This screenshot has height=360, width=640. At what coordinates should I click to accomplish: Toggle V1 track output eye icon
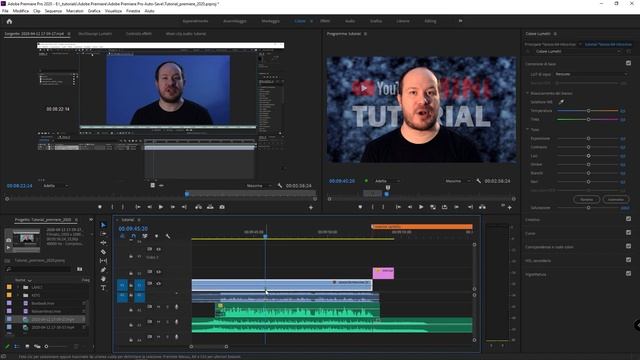point(158,283)
